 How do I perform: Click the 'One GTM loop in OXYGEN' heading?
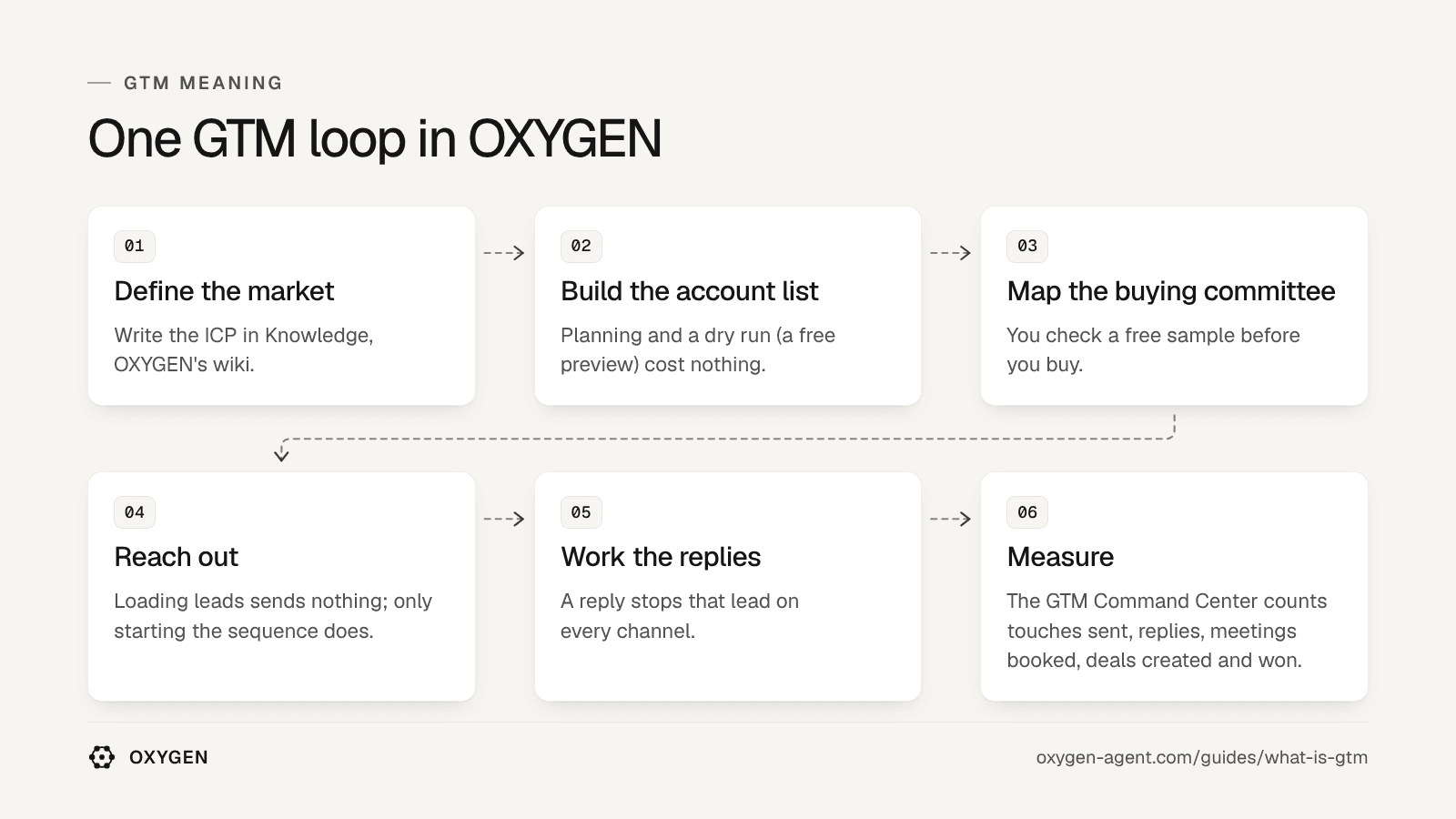point(375,138)
